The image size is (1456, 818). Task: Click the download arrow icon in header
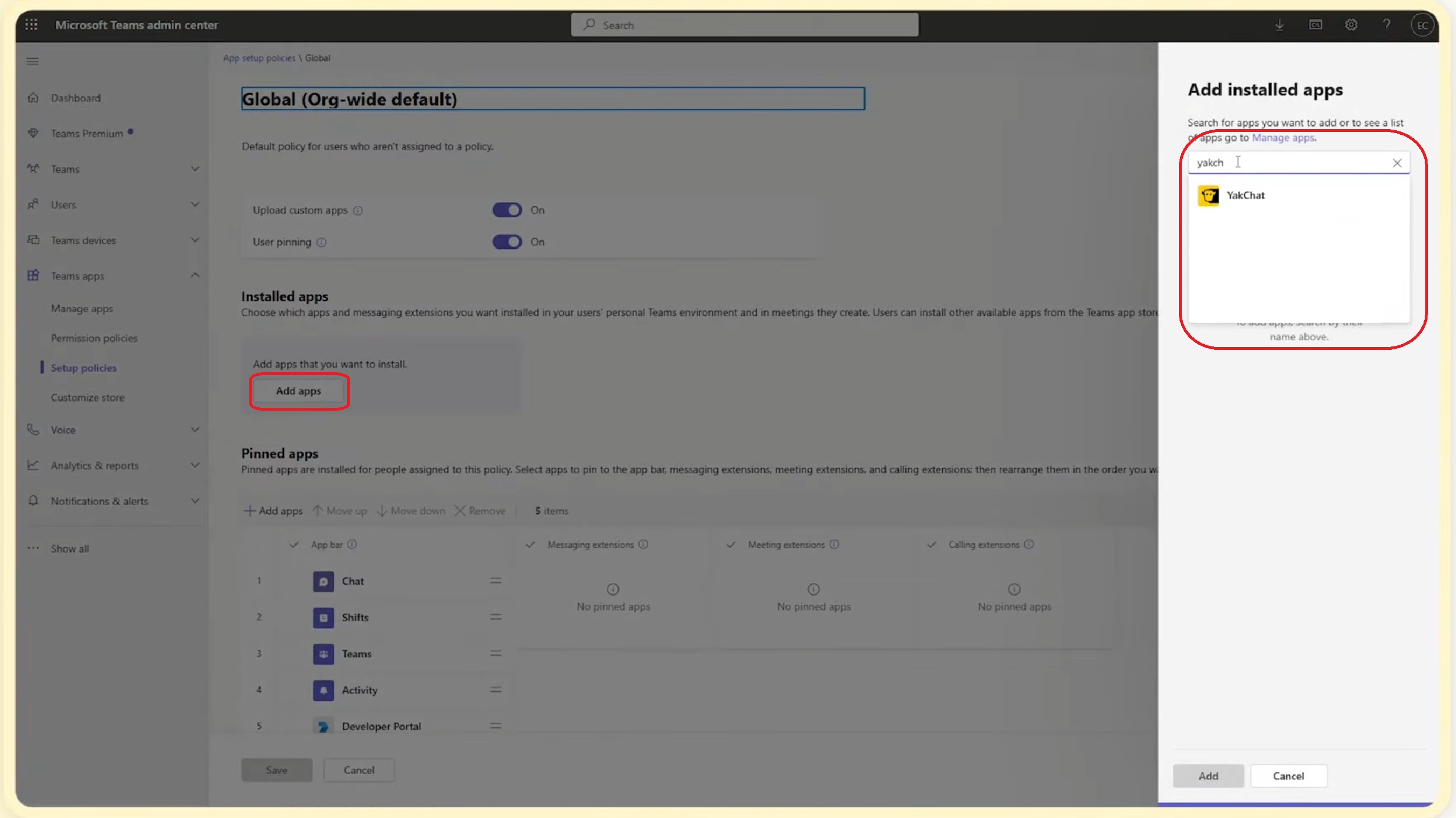tap(1279, 24)
